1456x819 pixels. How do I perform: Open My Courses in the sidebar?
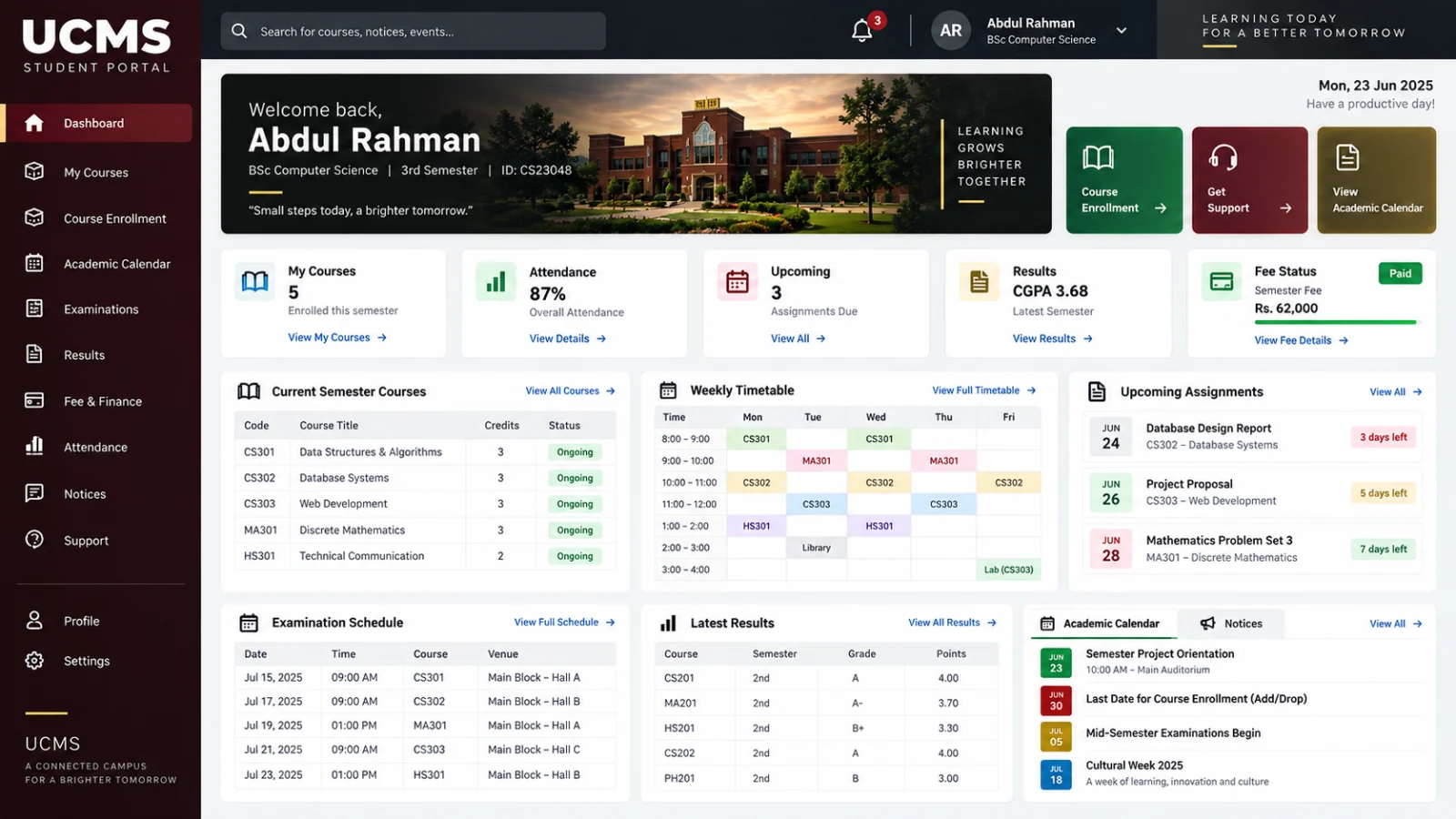pyautogui.click(x=96, y=172)
